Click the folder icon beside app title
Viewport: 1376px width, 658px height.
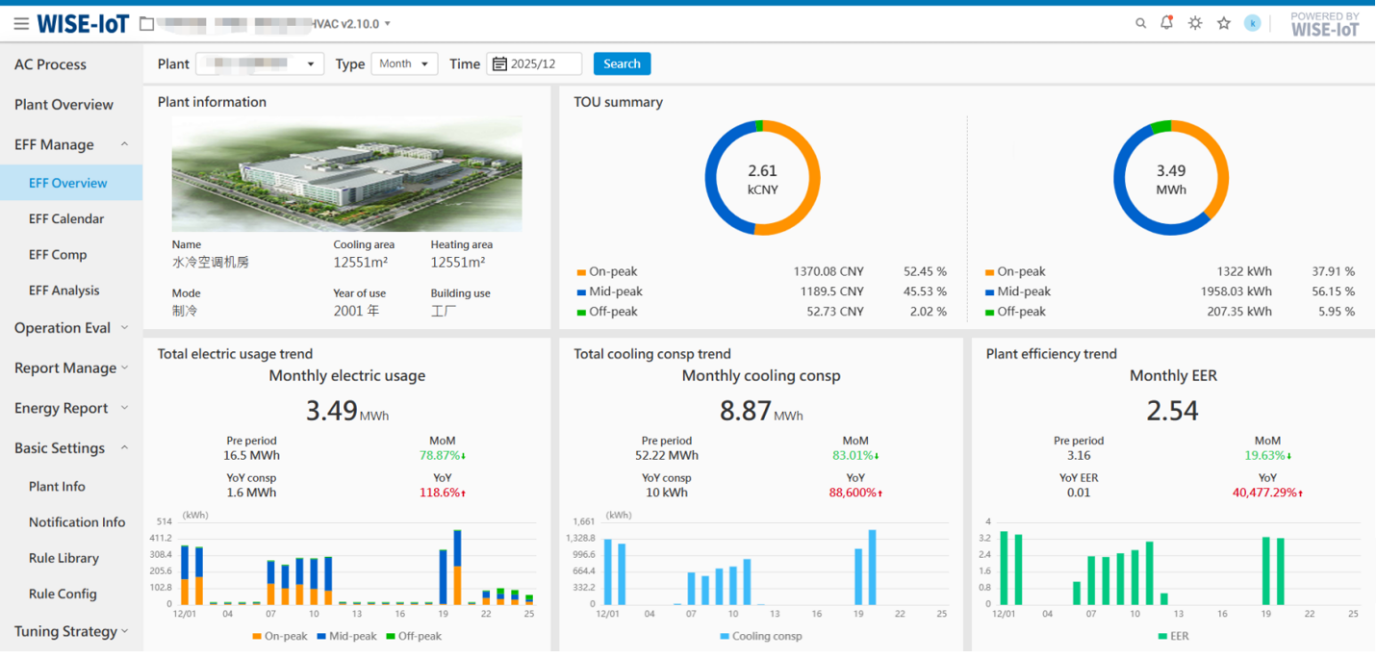click(147, 24)
